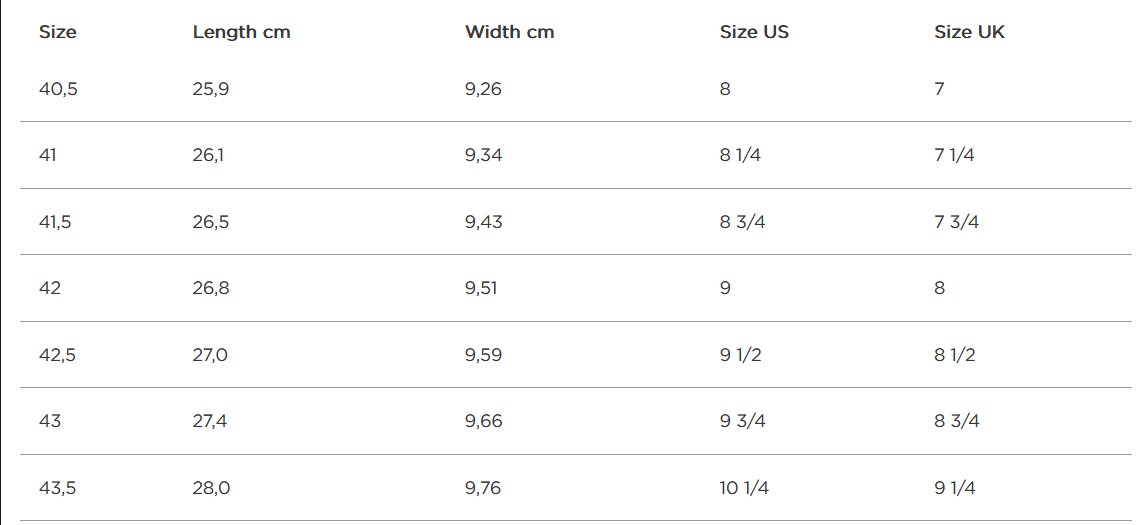The image size is (1148, 525).
Task: Click the width value 9,59
Action: pyautogui.click(x=483, y=355)
